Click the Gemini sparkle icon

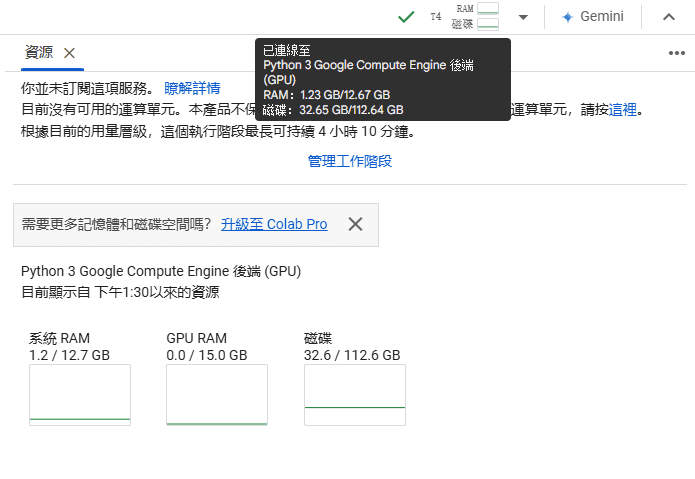tap(567, 17)
